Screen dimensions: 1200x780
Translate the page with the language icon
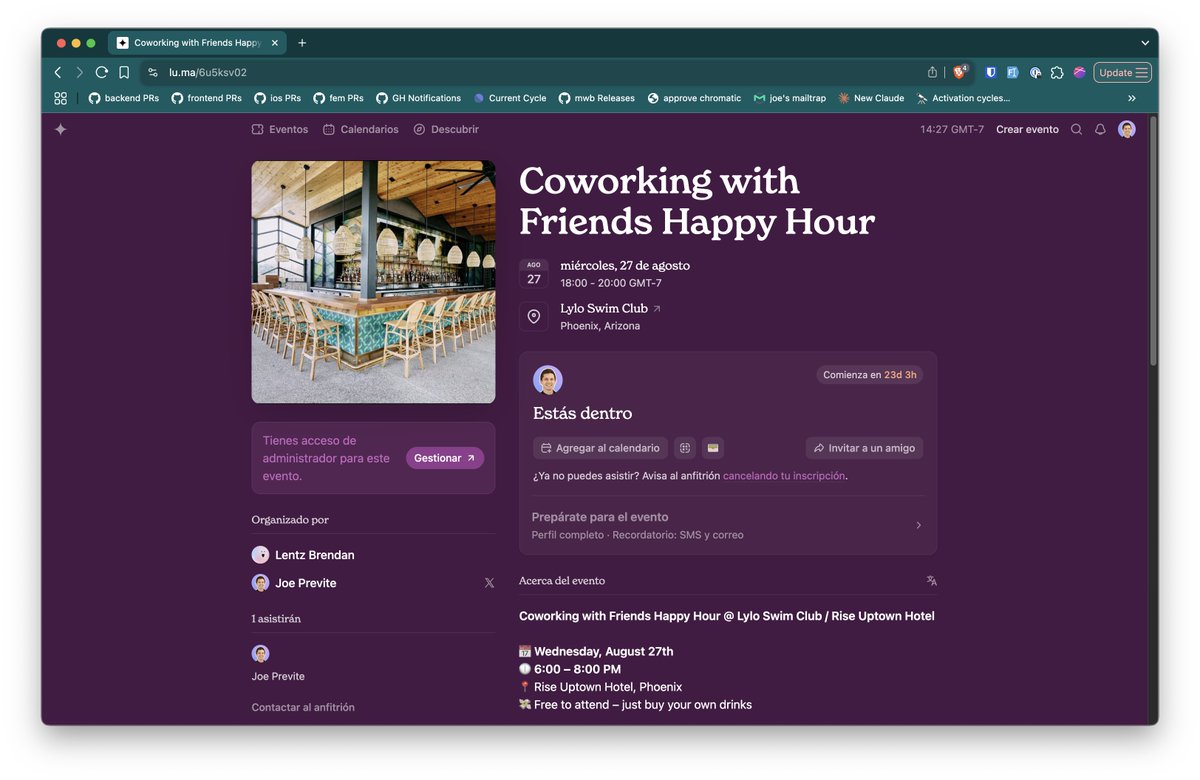point(930,580)
